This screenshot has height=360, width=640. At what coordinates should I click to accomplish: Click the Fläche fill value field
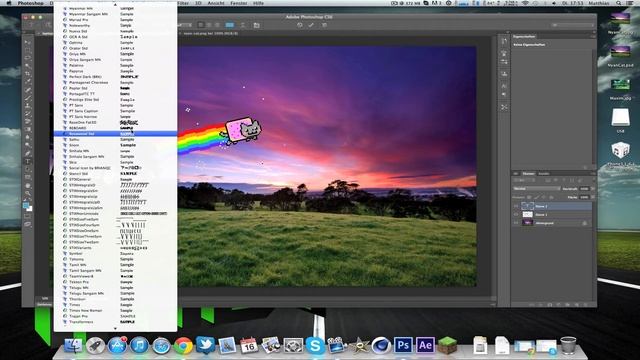(x=584, y=197)
